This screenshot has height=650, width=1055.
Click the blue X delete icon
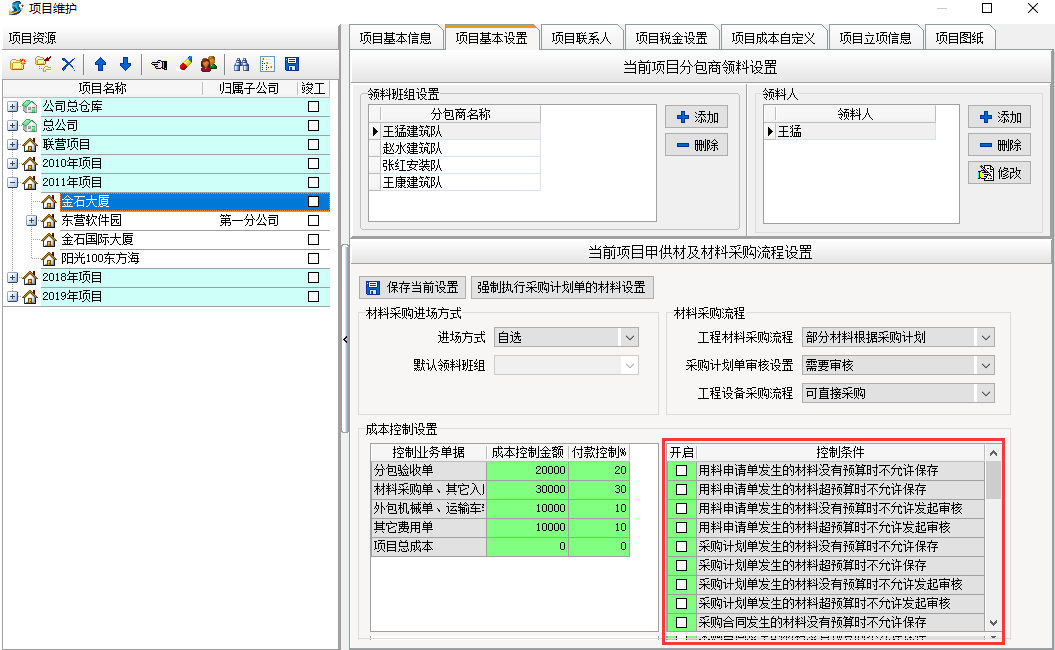68,64
